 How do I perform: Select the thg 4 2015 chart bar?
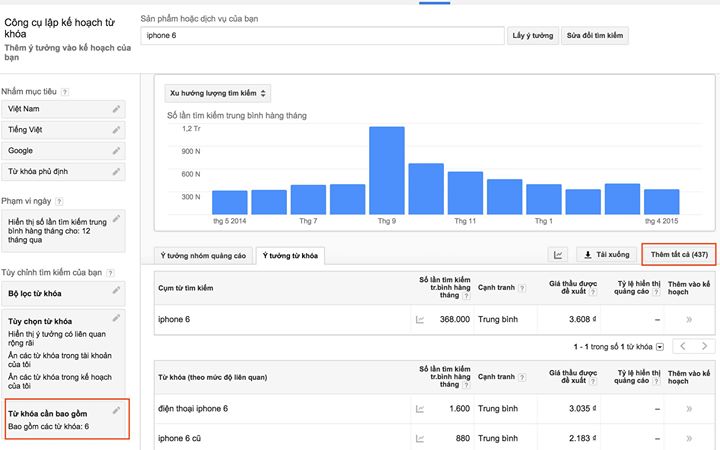662,202
